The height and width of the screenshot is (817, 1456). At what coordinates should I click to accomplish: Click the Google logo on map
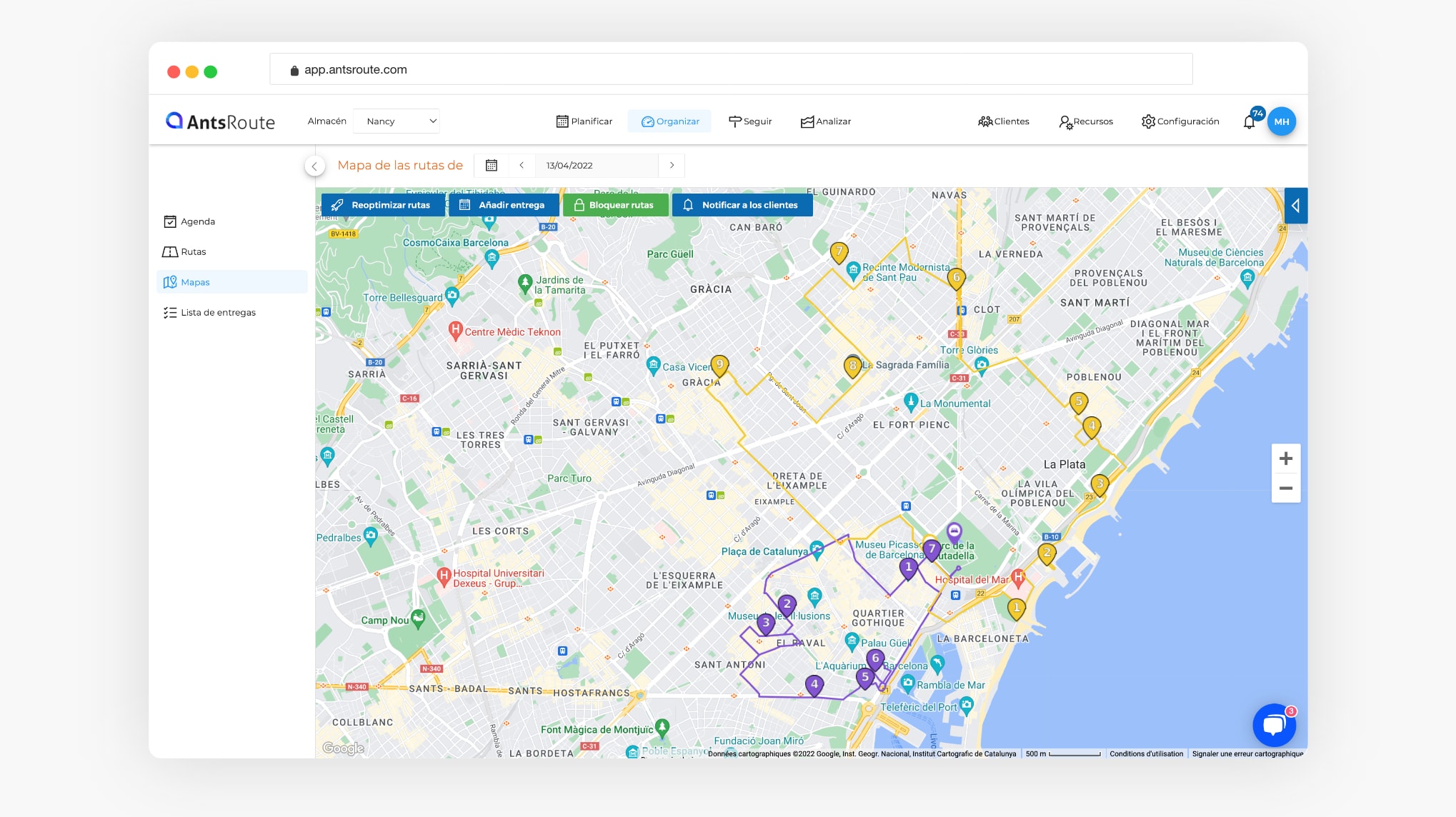tap(344, 748)
